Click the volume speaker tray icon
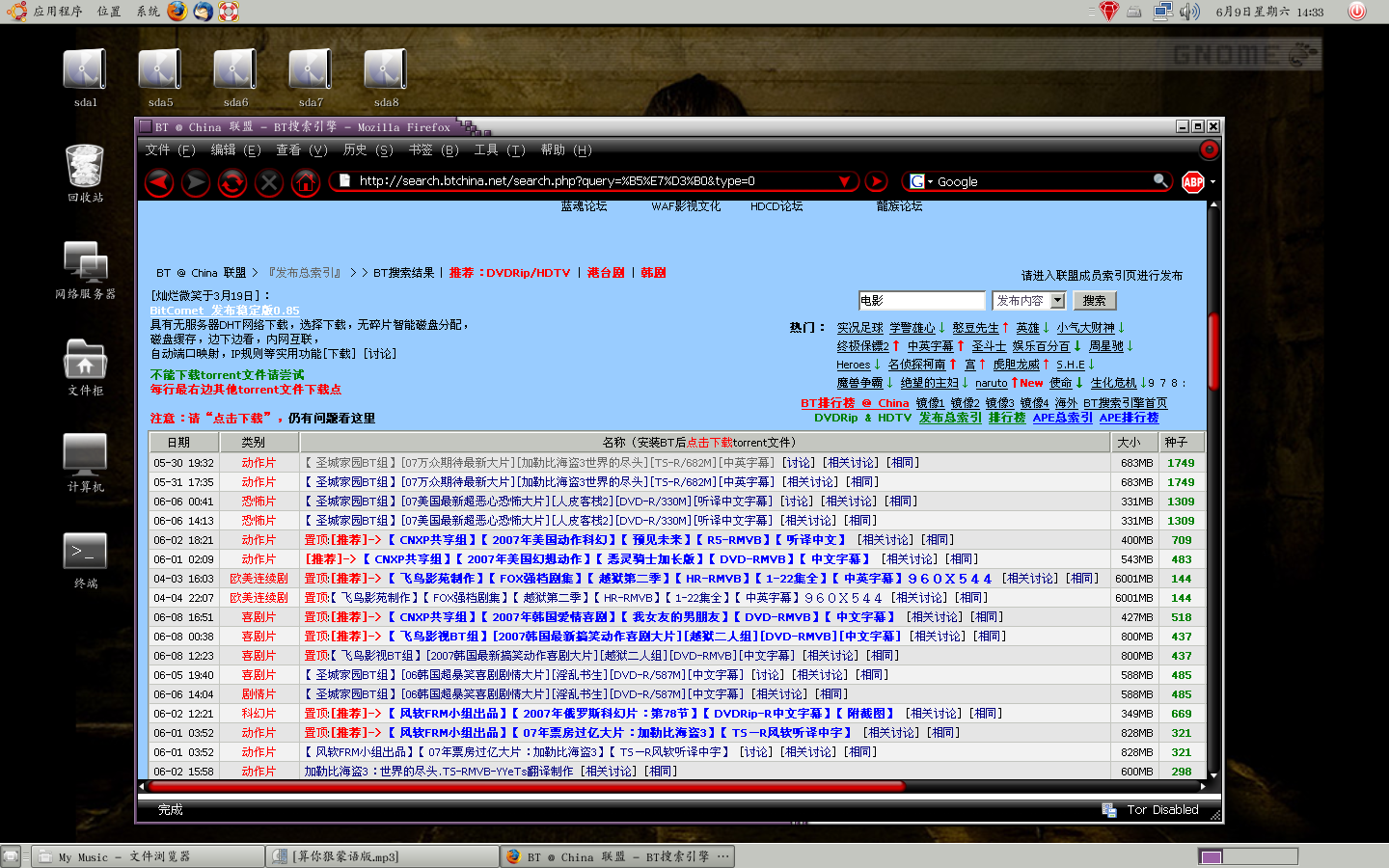 [1189, 12]
